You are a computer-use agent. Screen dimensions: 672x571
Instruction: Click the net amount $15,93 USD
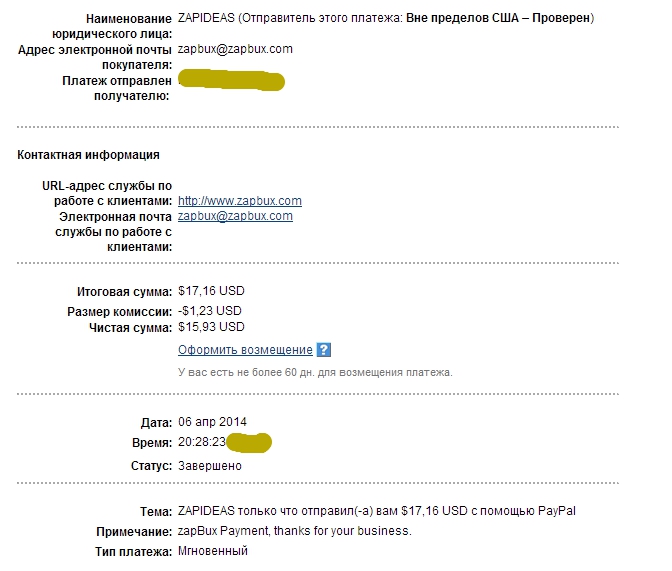coord(211,327)
